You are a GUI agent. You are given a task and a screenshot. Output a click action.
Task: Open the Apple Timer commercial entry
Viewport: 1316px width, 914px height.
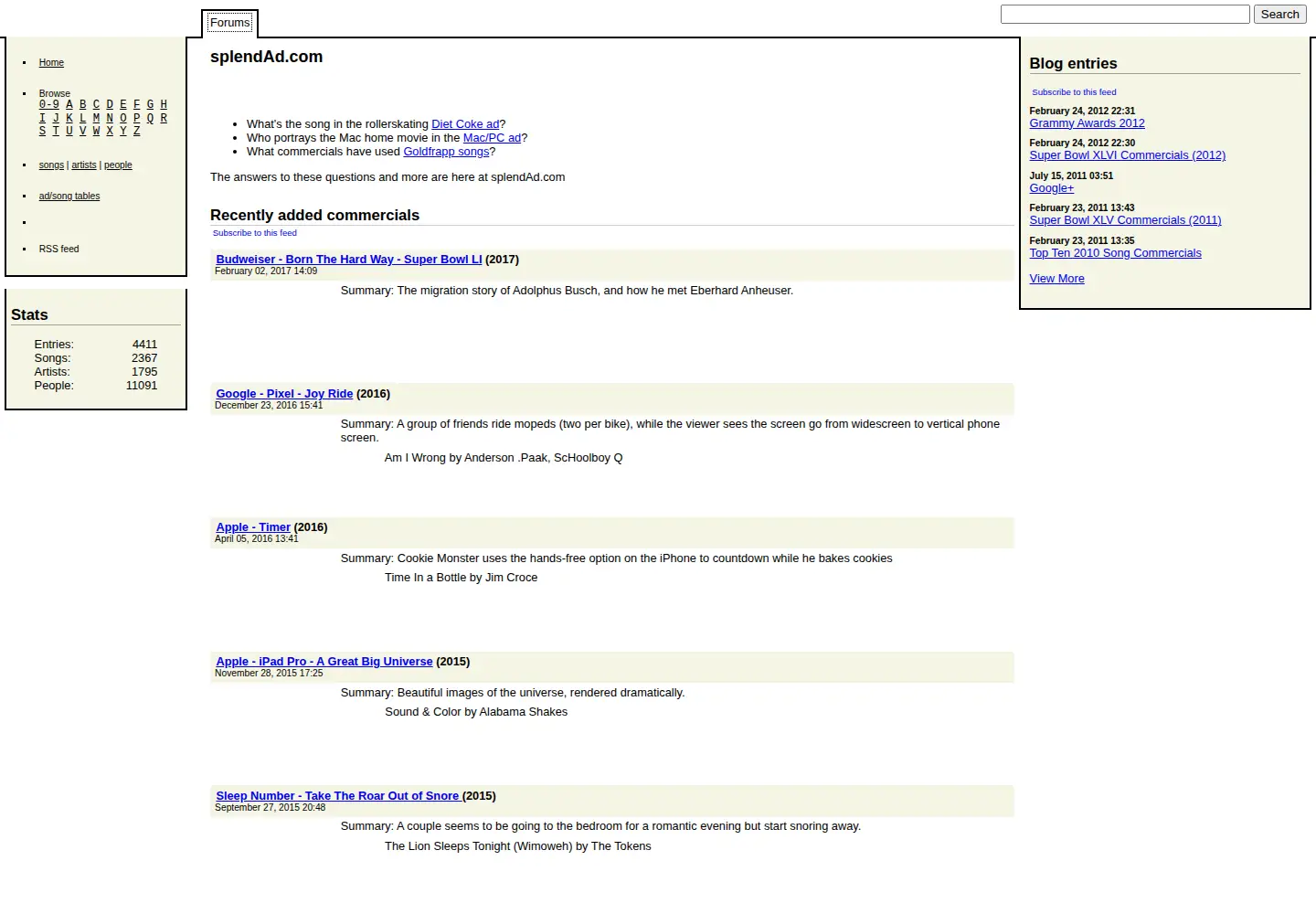(253, 527)
